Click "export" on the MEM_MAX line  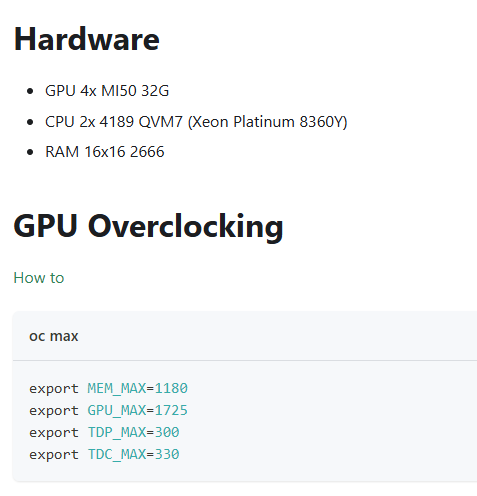click(x=54, y=389)
